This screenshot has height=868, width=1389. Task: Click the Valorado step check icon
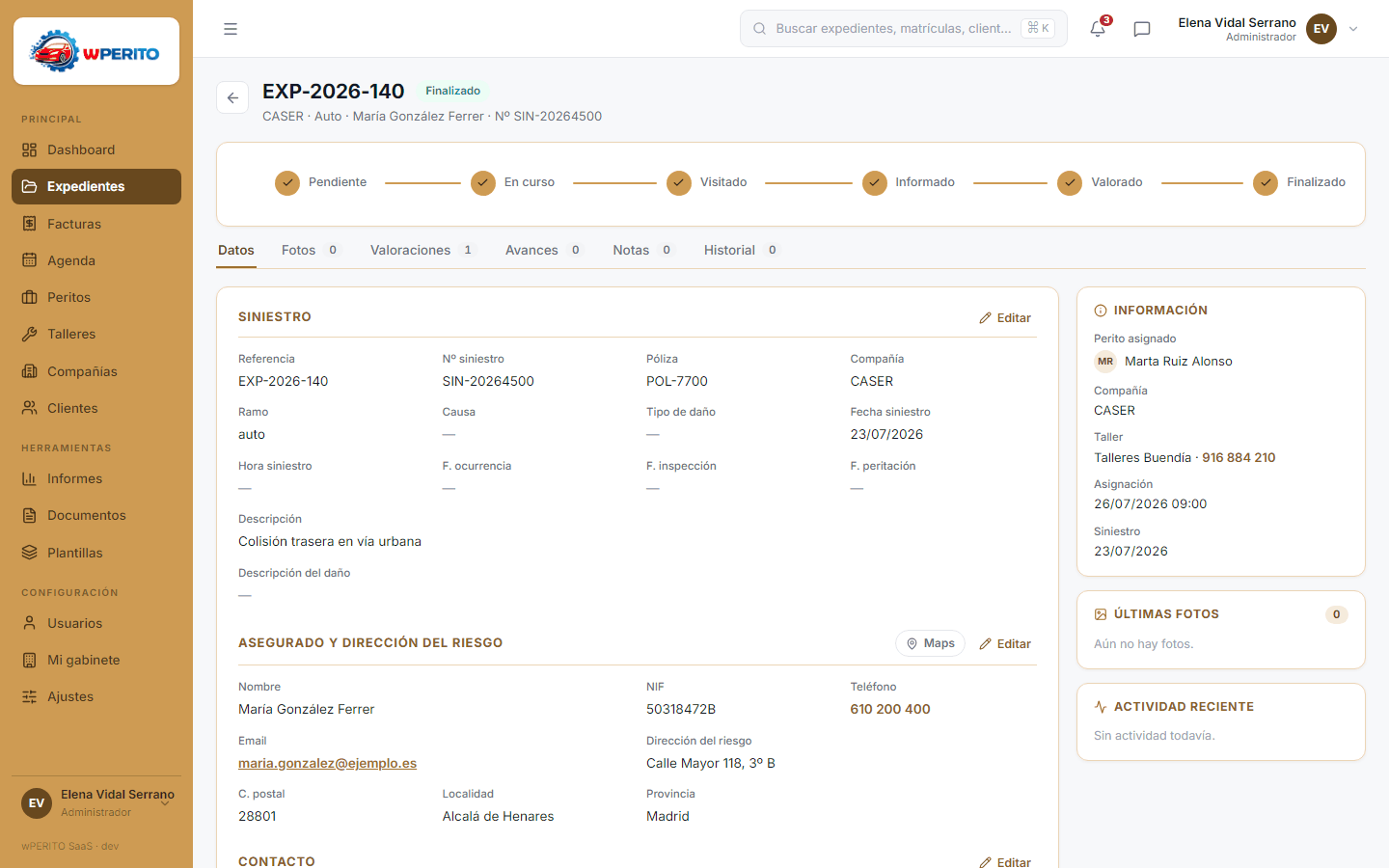[x=1070, y=182]
